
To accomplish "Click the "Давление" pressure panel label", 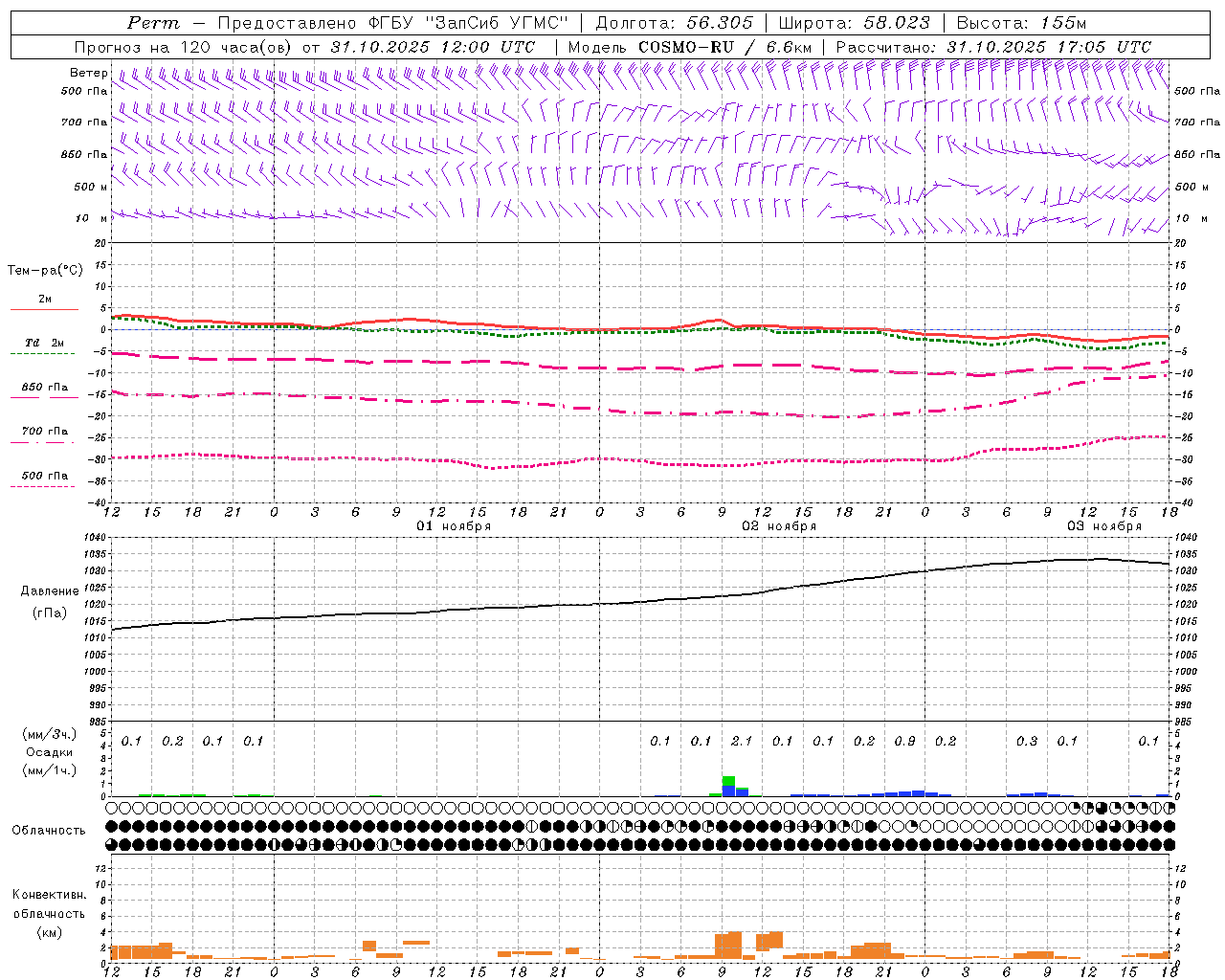I will pos(49,591).
